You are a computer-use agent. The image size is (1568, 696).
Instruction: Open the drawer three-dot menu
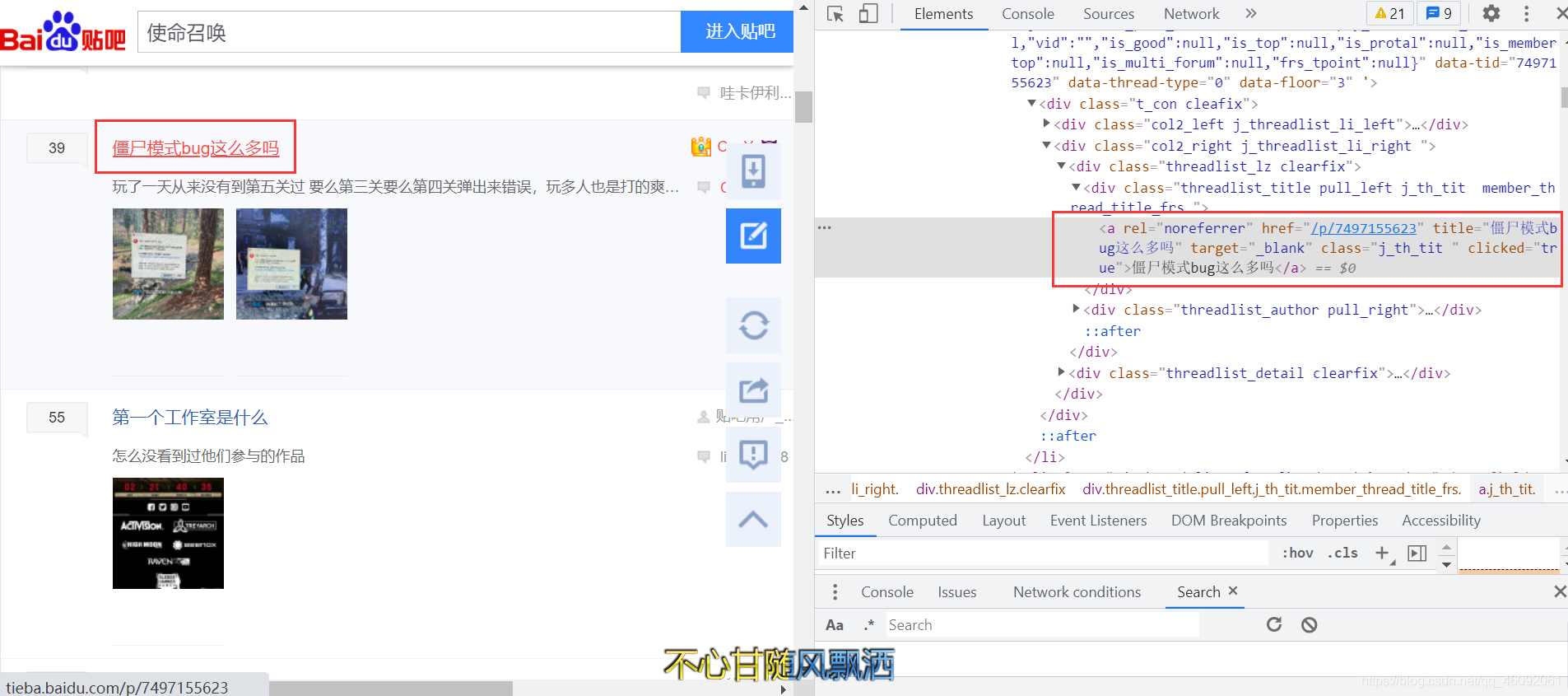[835, 592]
